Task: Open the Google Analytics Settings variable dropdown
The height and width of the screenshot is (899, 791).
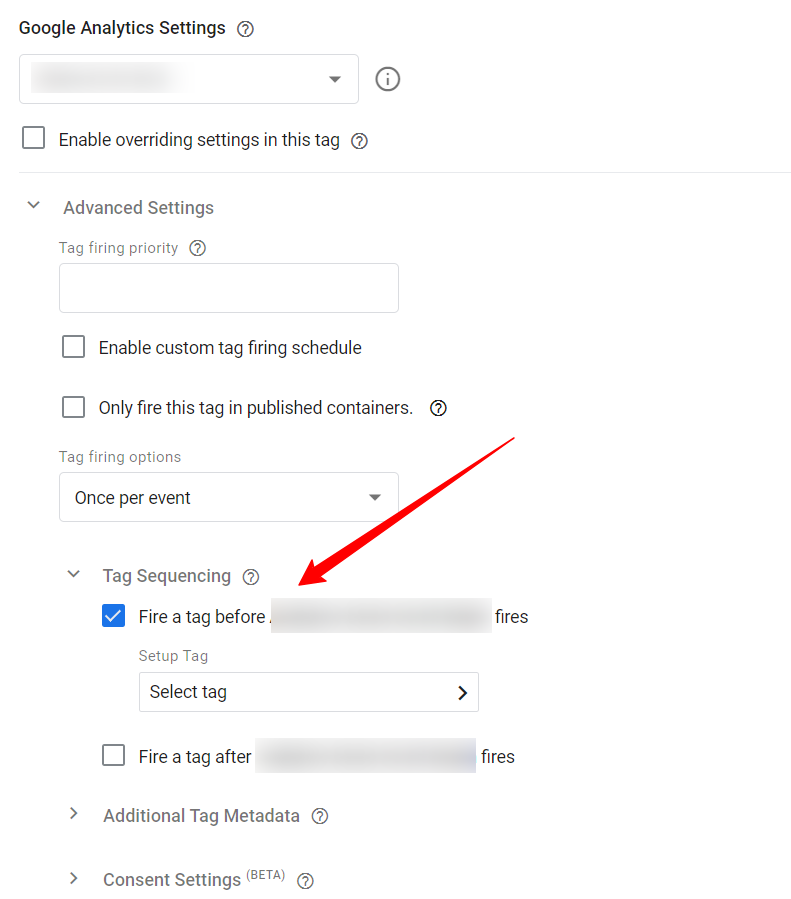Action: [x=189, y=79]
